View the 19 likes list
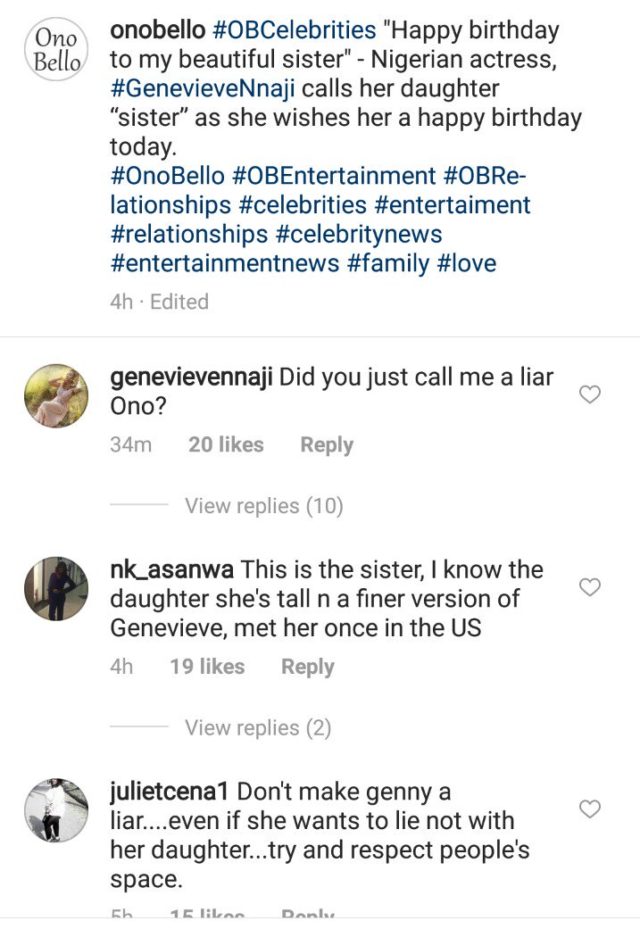The image size is (640, 929). tap(207, 667)
